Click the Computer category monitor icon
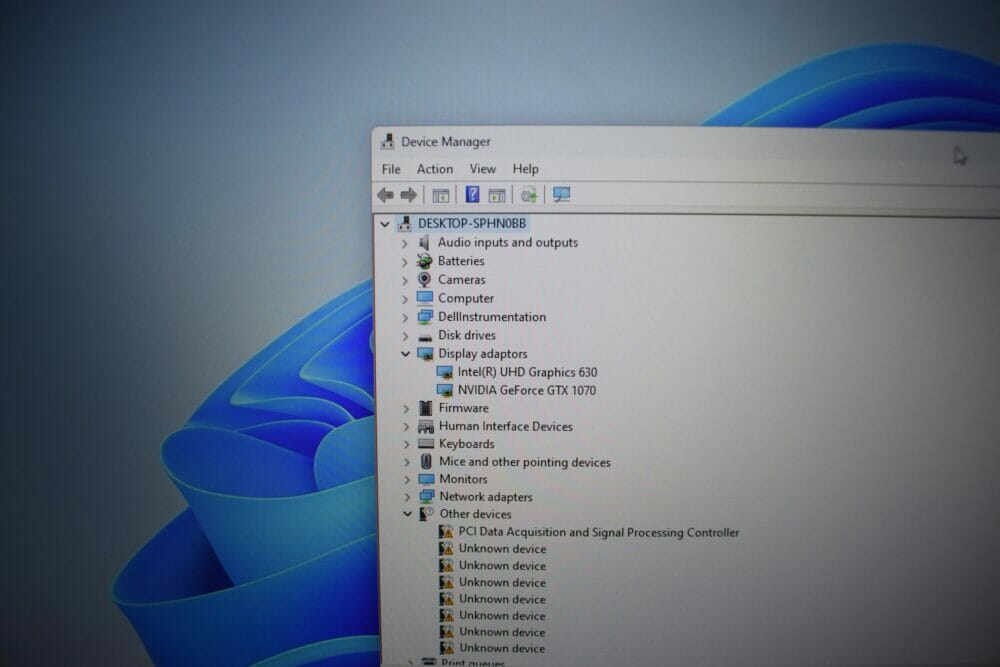 pos(425,298)
